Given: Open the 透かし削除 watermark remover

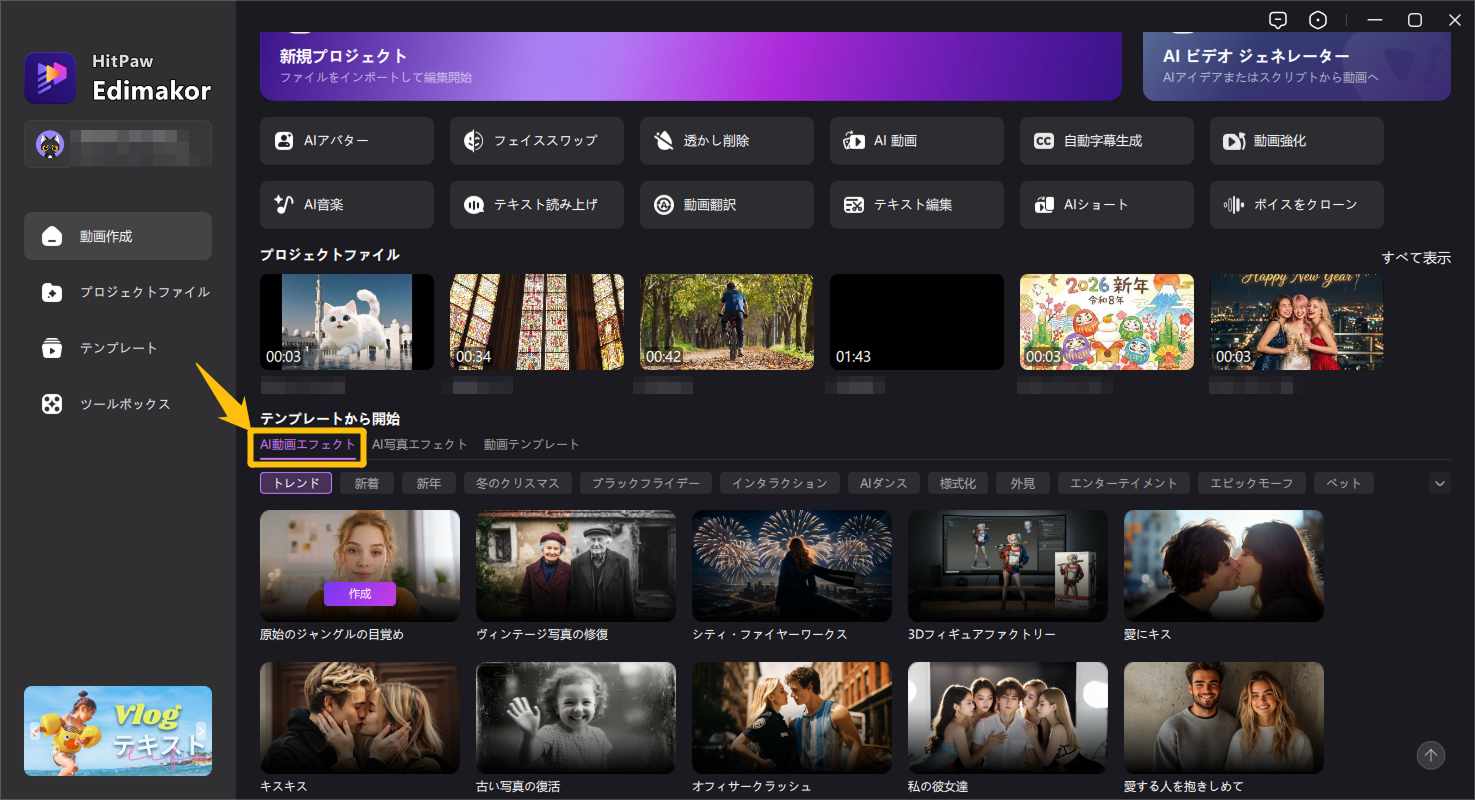Looking at the screenshot, I should tap(726, 141).
